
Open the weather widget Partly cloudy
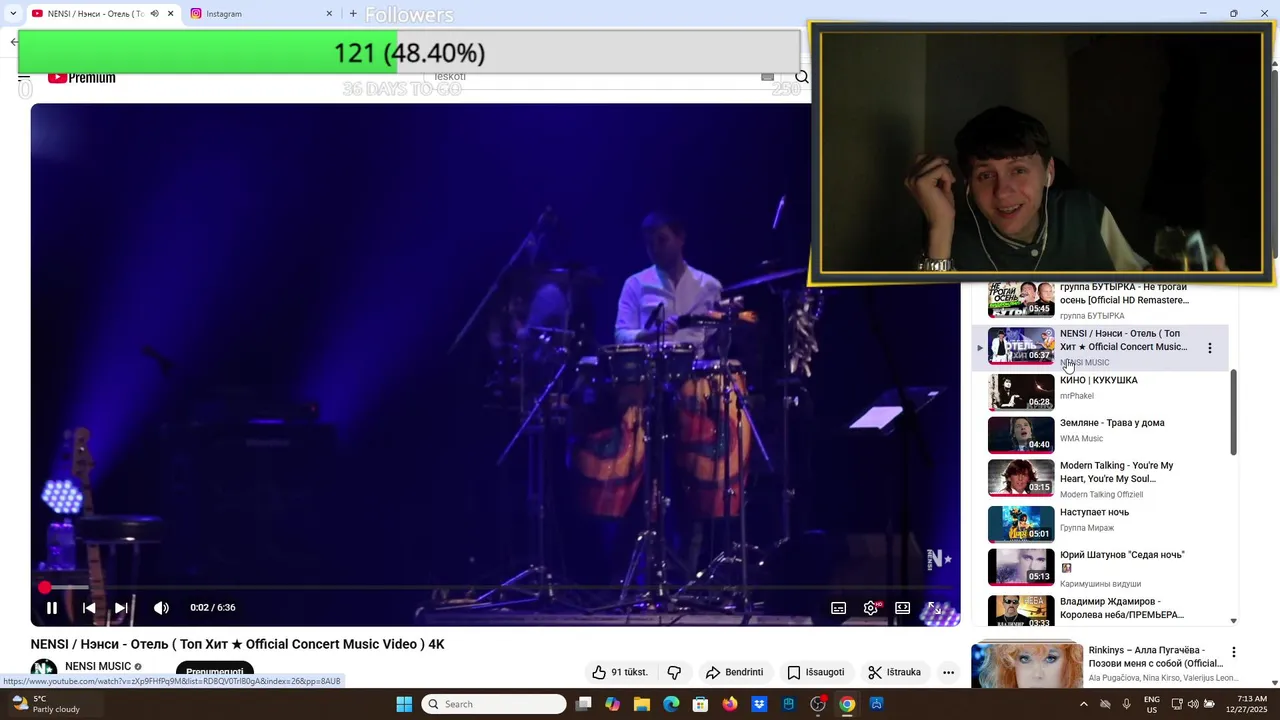pyautogui.click(x=45, y=704)
